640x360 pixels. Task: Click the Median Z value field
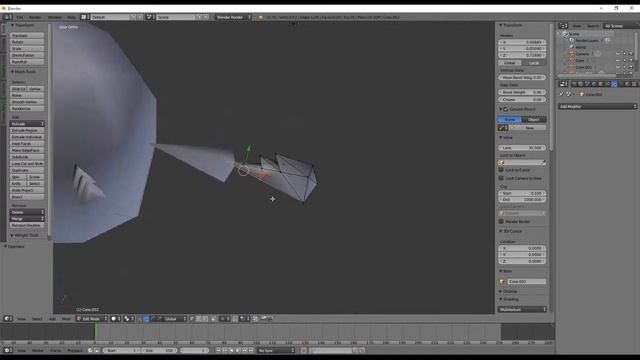pos(522,55)
